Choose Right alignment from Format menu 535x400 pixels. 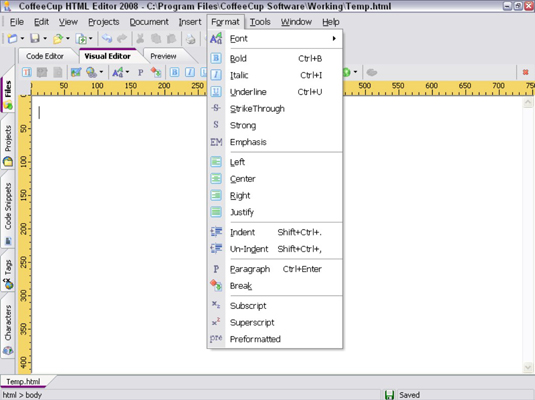[275, 196]
